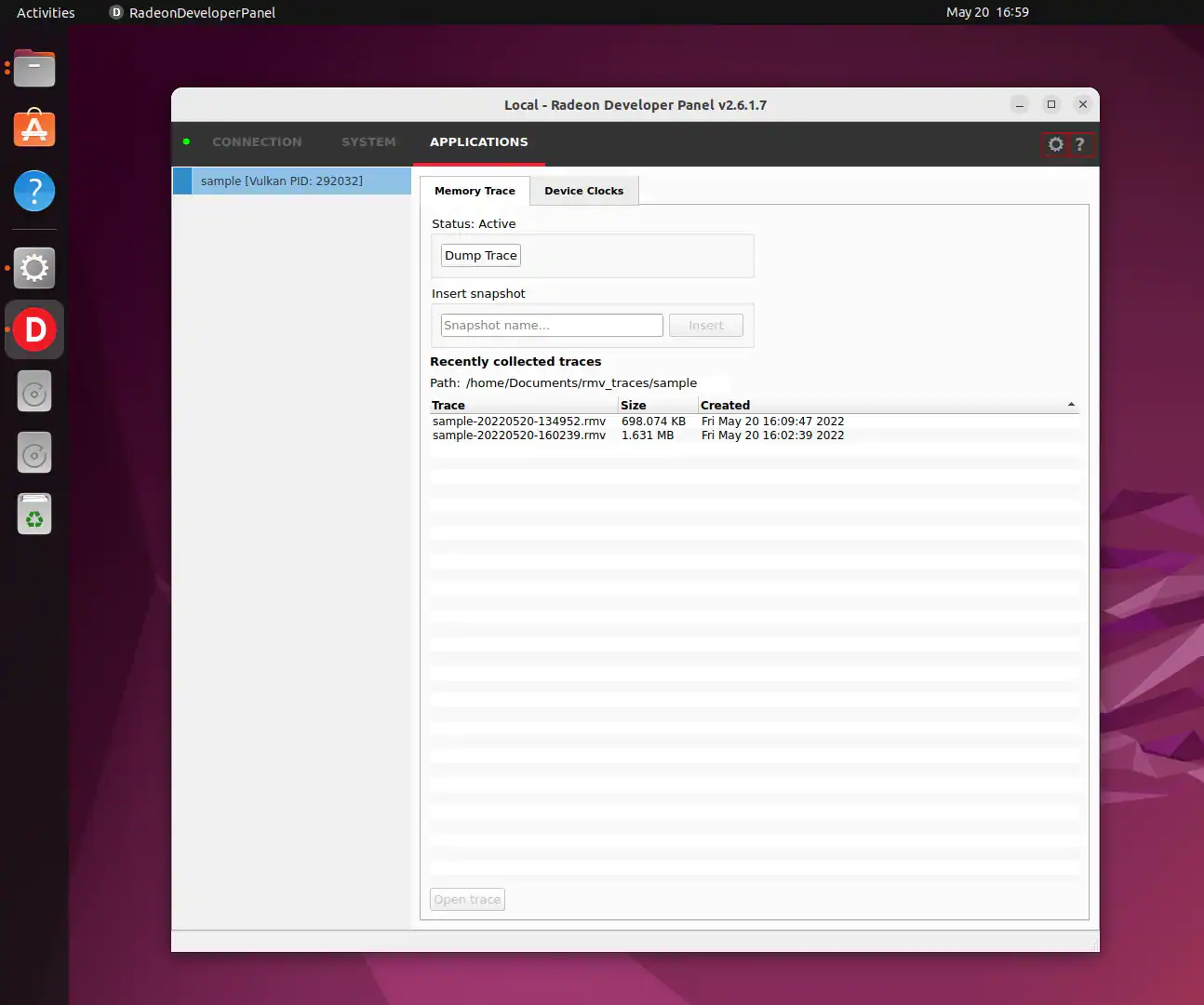This screenshot has height=1005, width=1204.
Task: Open the settings gear icon in panel header
Action: tap(1055, 144)
